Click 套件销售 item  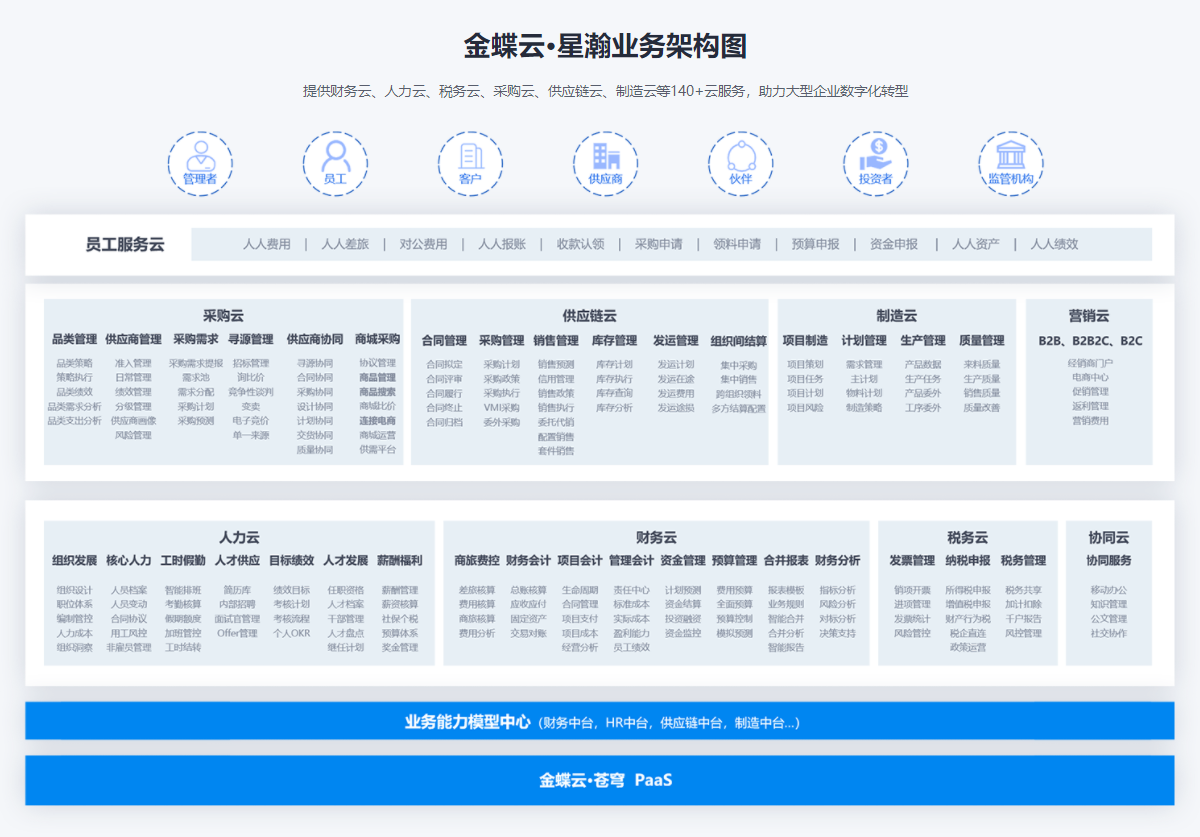(x=556, y=451)
